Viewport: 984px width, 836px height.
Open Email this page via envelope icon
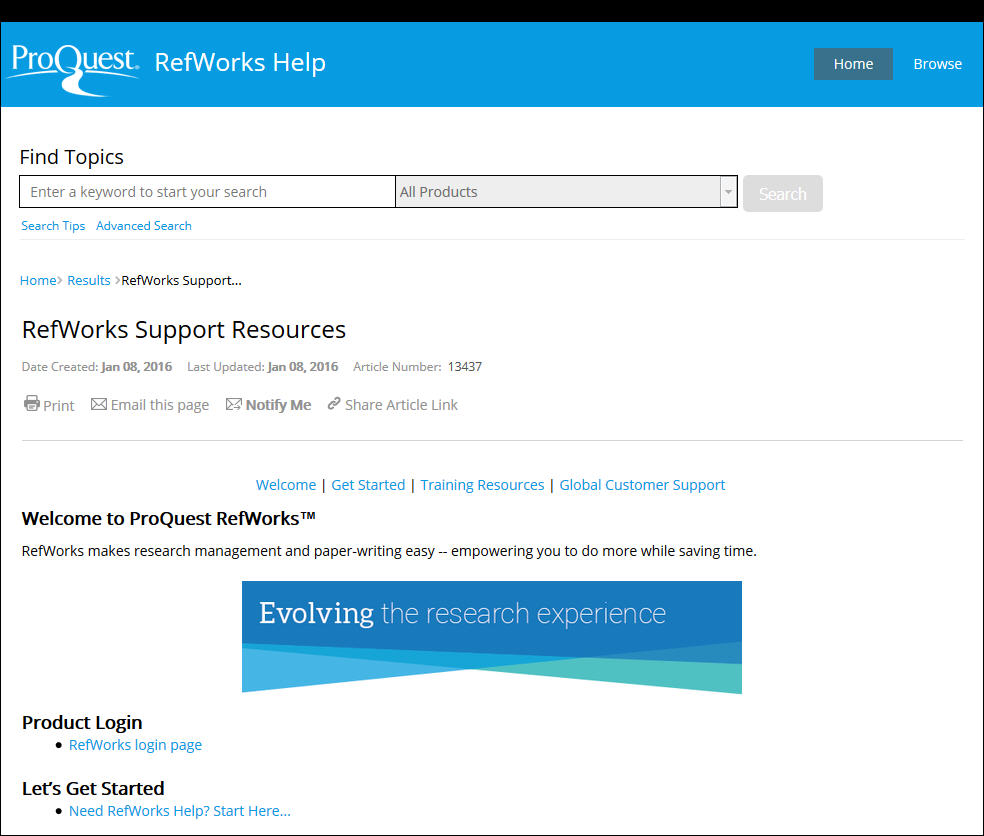click(98, 404)
